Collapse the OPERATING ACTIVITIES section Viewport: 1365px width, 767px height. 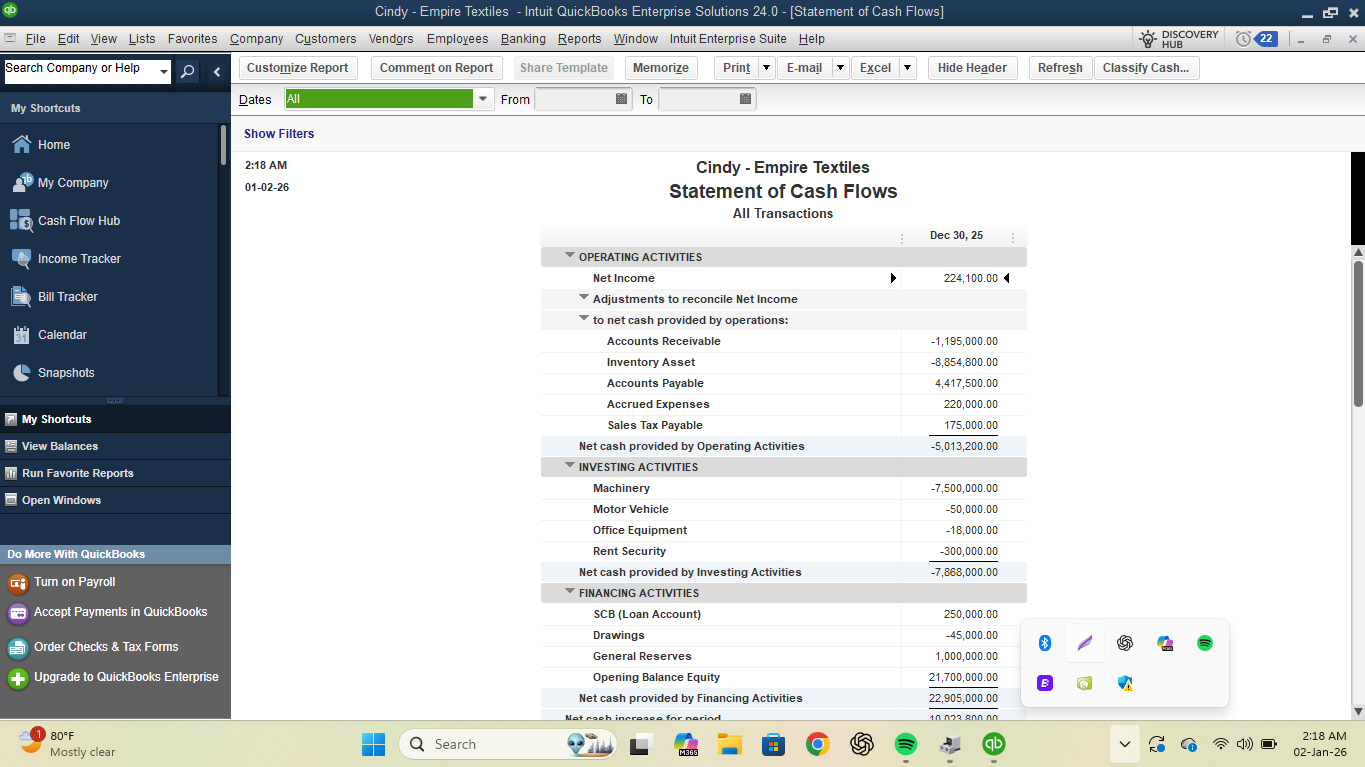pyautogui.click(x=570, y=256)
